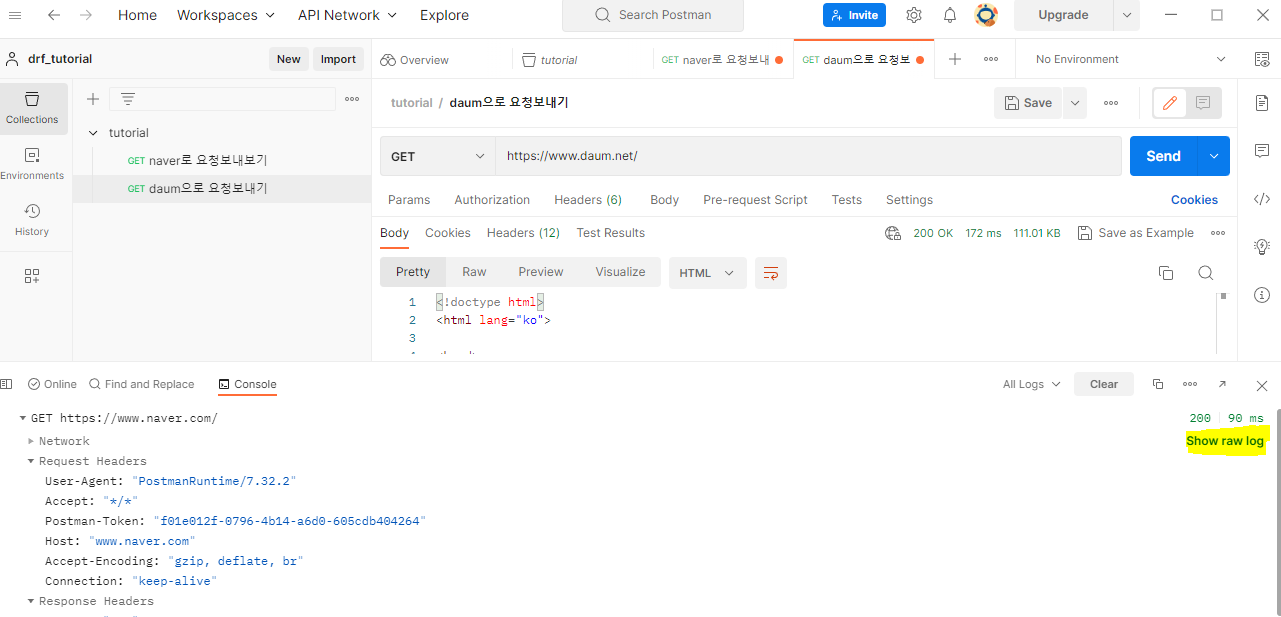Open the GET method dropdown

coord(438,156)
